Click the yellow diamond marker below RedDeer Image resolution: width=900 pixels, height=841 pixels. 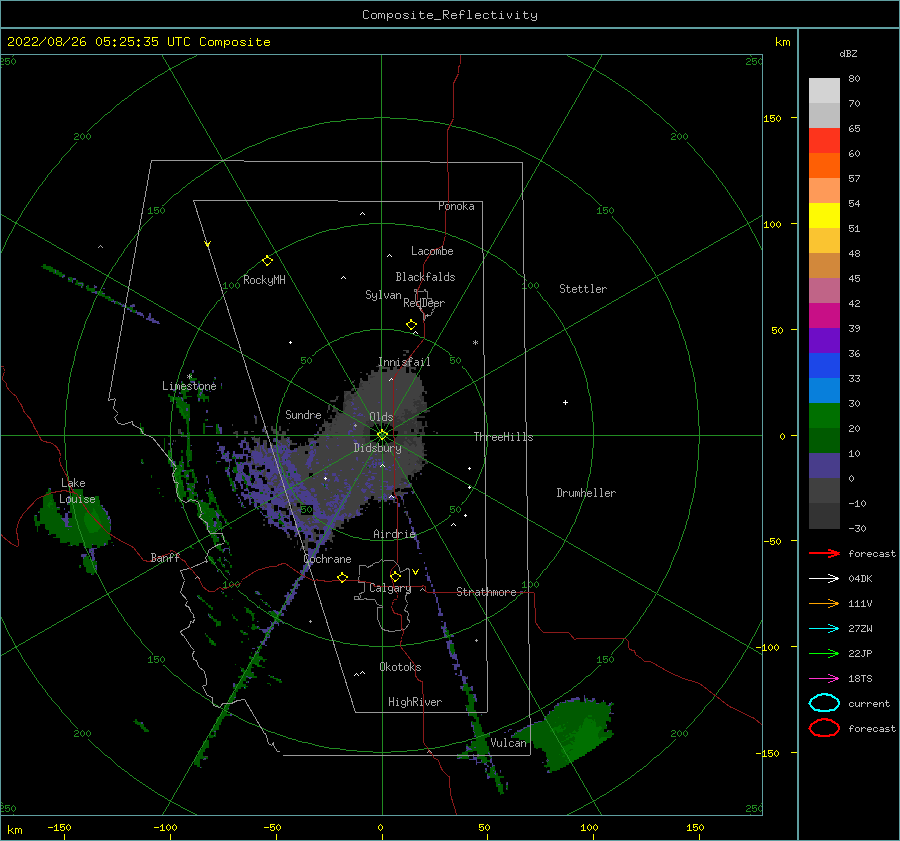412,325
